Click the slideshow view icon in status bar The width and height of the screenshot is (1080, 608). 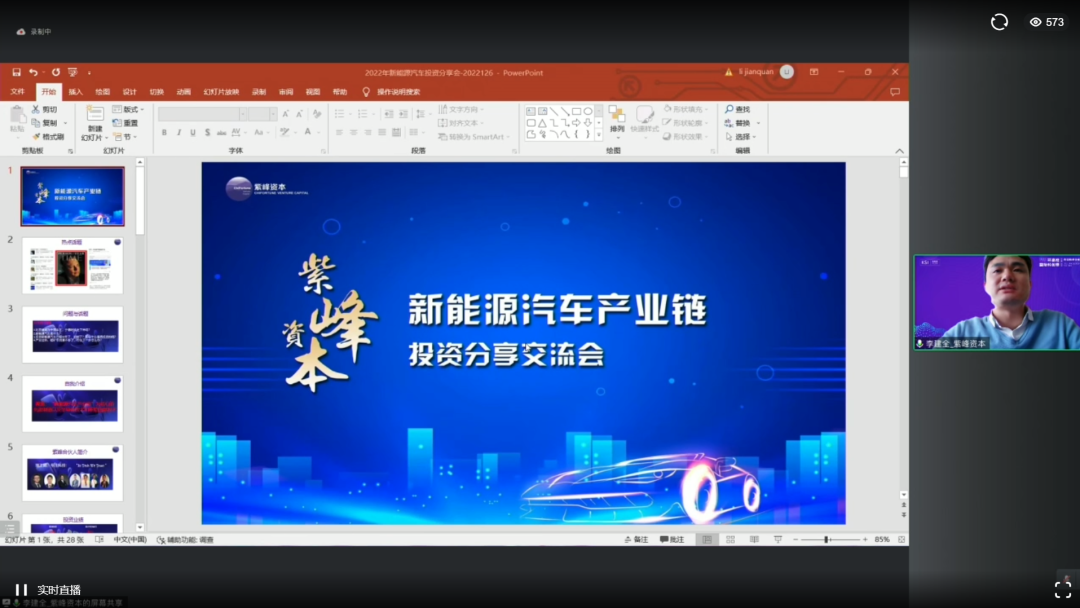pos(778,540)
